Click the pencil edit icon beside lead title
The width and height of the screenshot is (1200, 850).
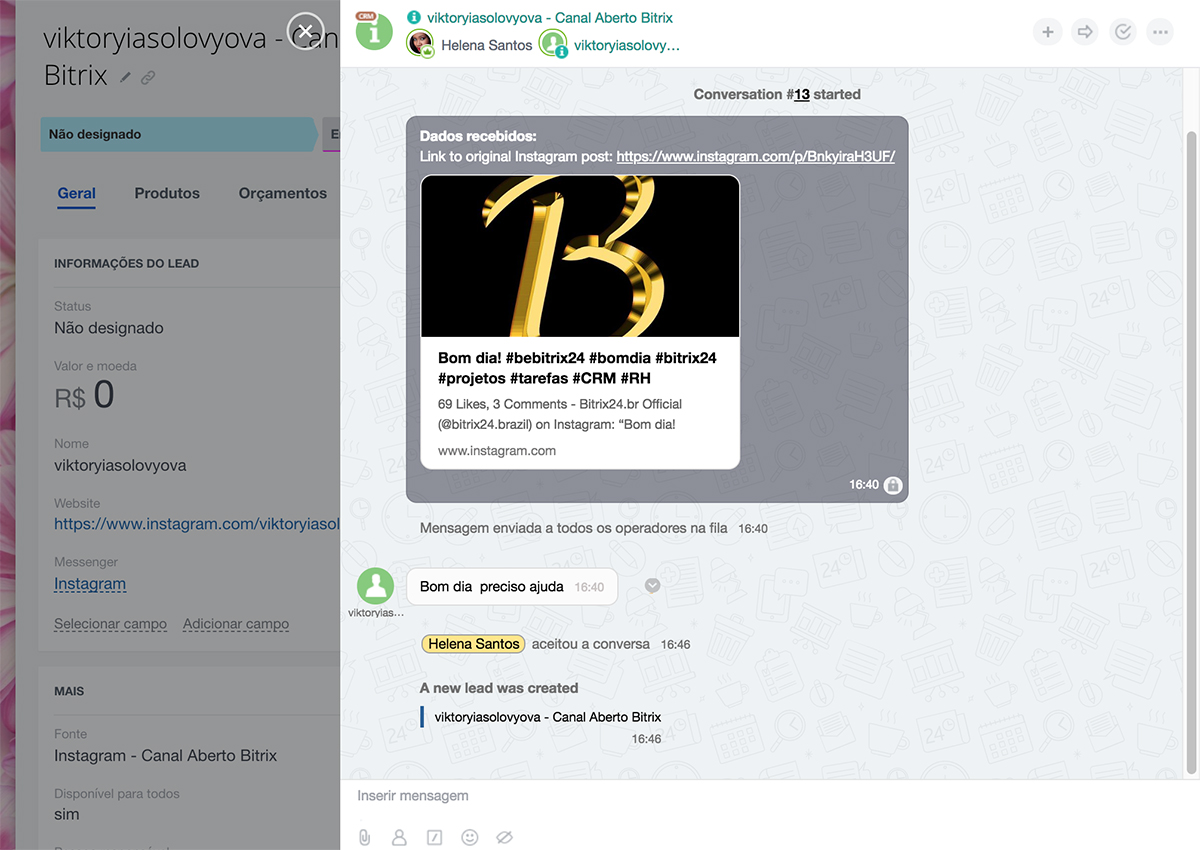pos(126,77)
